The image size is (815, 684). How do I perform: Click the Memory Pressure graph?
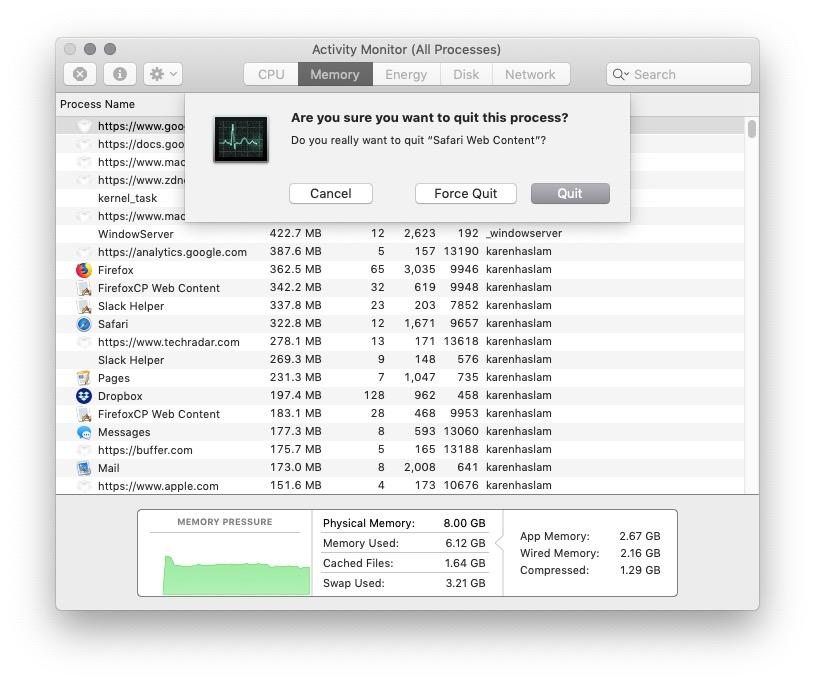236,575
